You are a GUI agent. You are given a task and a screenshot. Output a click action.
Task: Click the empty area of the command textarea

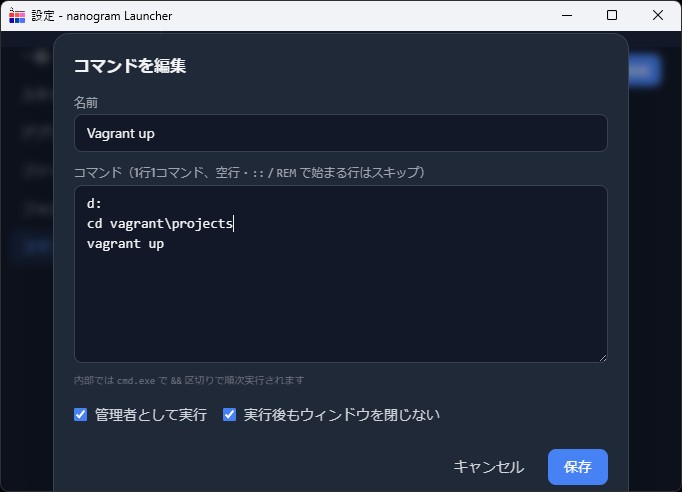click(340, 310)
